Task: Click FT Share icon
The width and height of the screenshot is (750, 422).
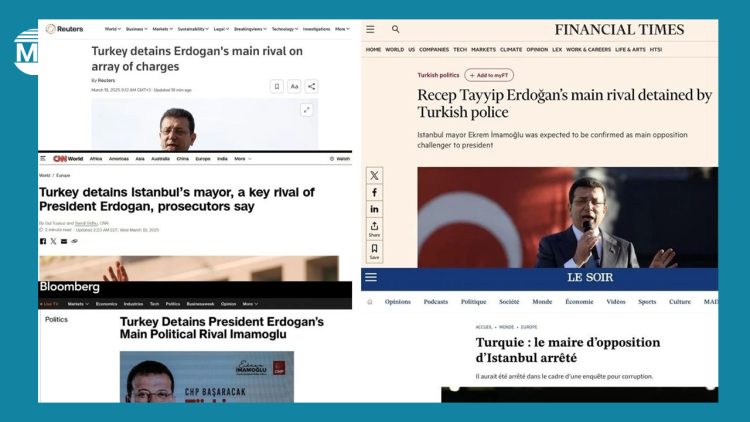Action: (x=374, y=228)
